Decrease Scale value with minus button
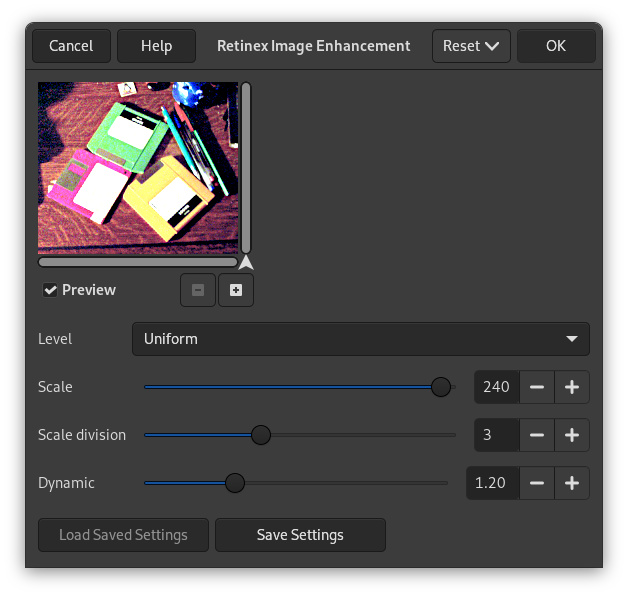 click(537, 387)
